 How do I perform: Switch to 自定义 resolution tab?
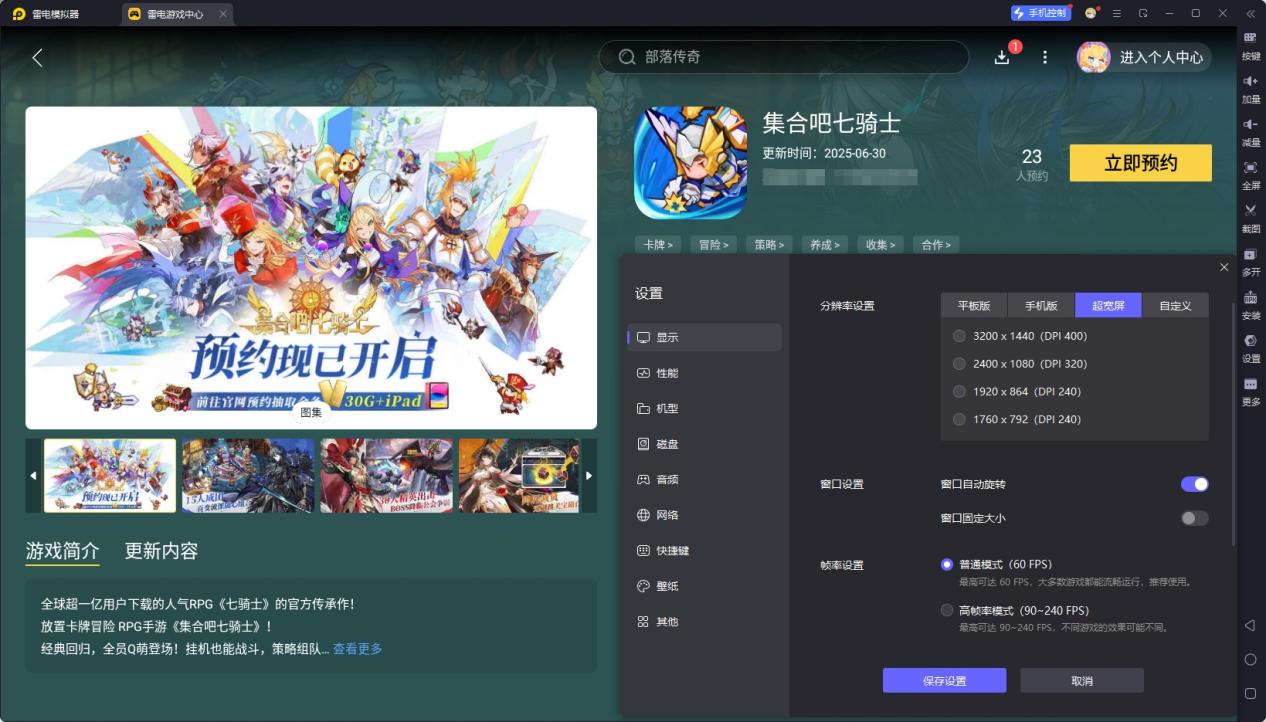click(x=1175, y=305)
